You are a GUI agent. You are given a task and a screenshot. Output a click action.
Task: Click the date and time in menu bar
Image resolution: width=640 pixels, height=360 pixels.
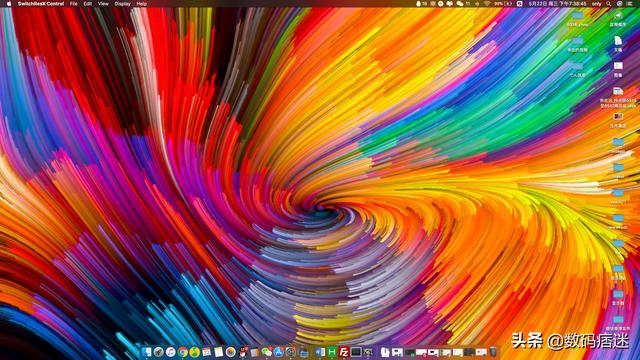[558, 4]
